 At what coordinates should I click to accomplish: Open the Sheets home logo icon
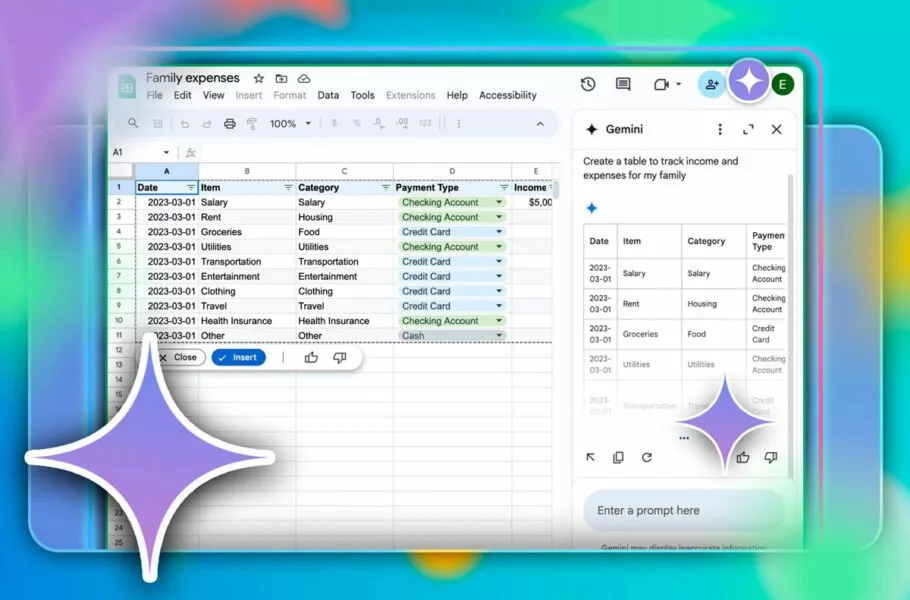coord(127,88)
